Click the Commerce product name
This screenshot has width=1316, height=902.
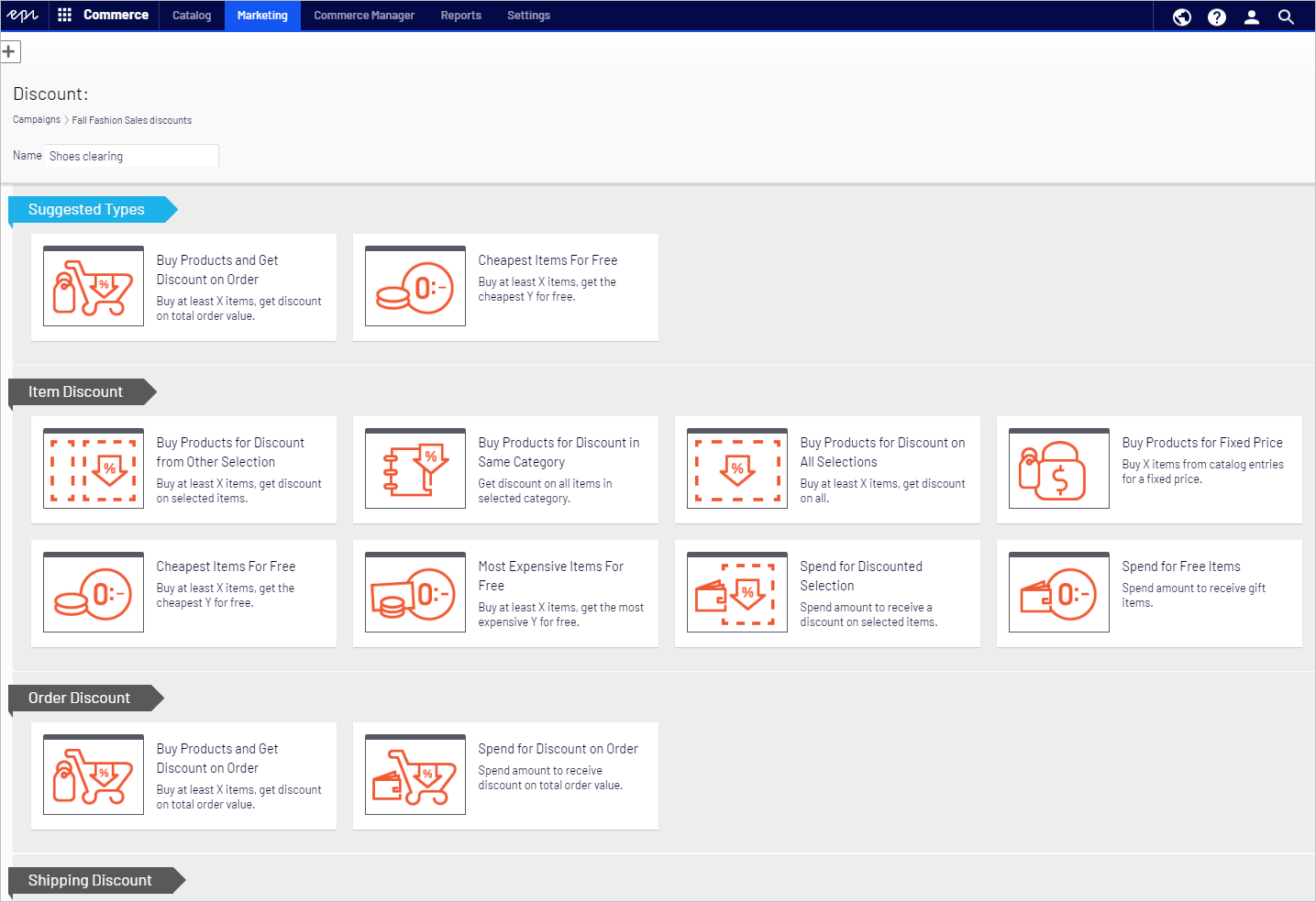(116, 15)
